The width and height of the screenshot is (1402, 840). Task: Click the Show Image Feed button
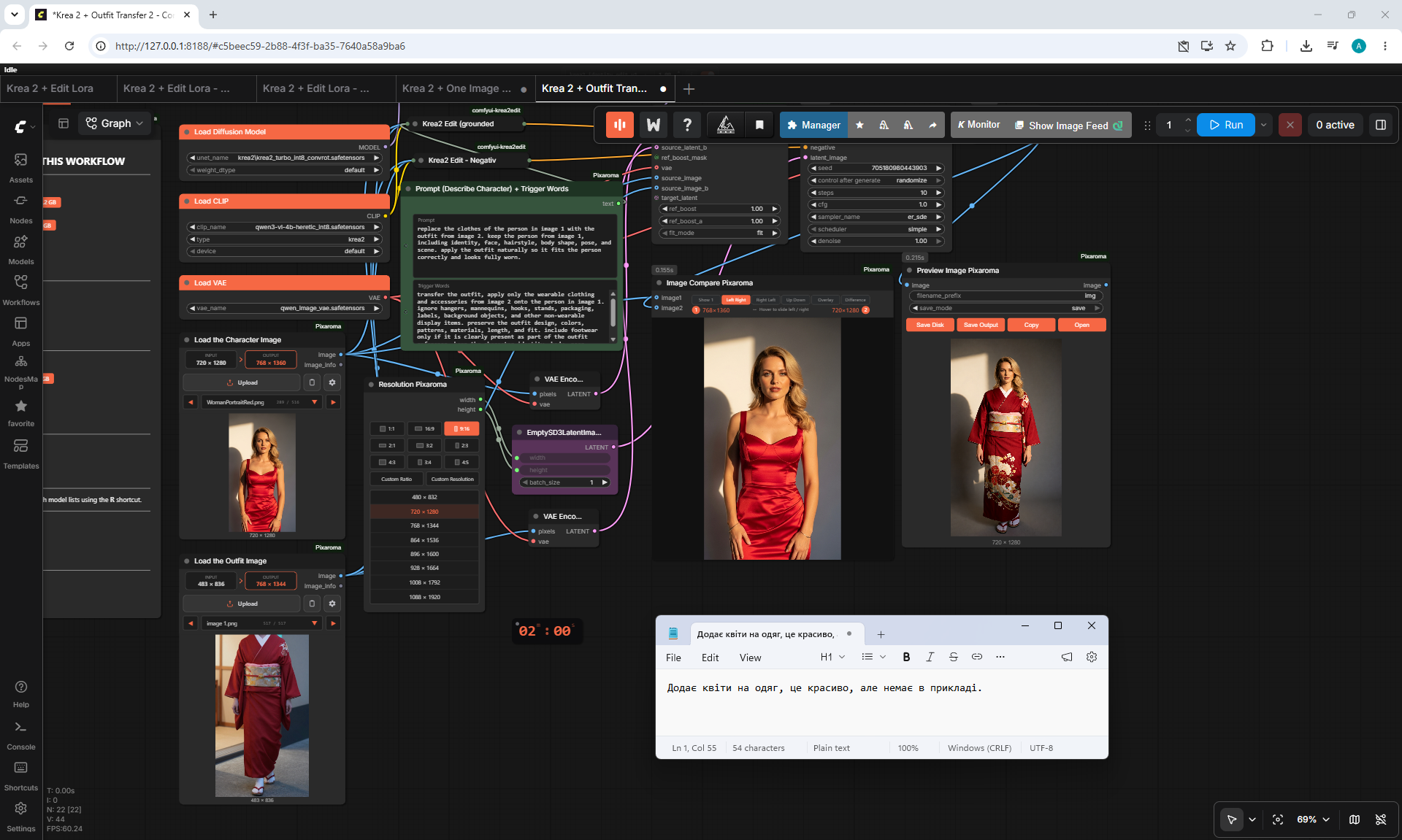click(1068, 125)
